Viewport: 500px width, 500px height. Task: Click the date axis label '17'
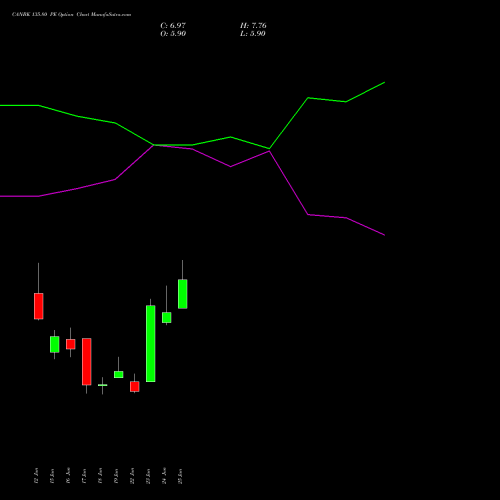click(84, 476)
